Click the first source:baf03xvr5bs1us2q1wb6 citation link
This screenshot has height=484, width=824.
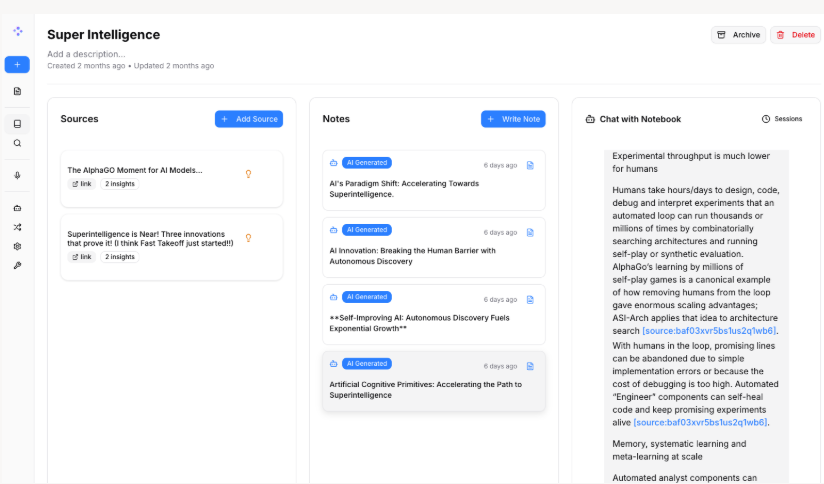coord(709,331)
